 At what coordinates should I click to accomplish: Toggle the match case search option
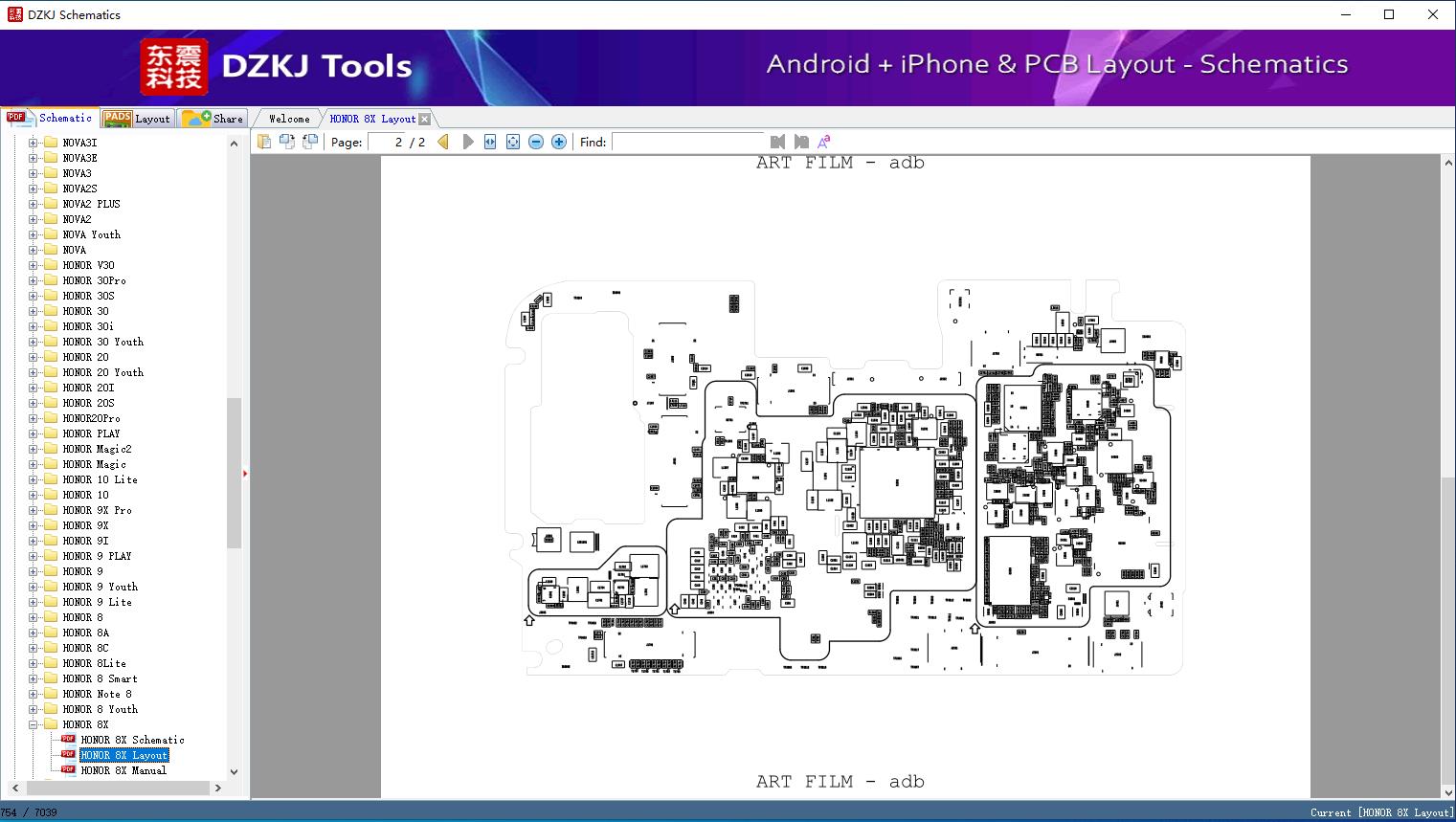coord(824,142)
